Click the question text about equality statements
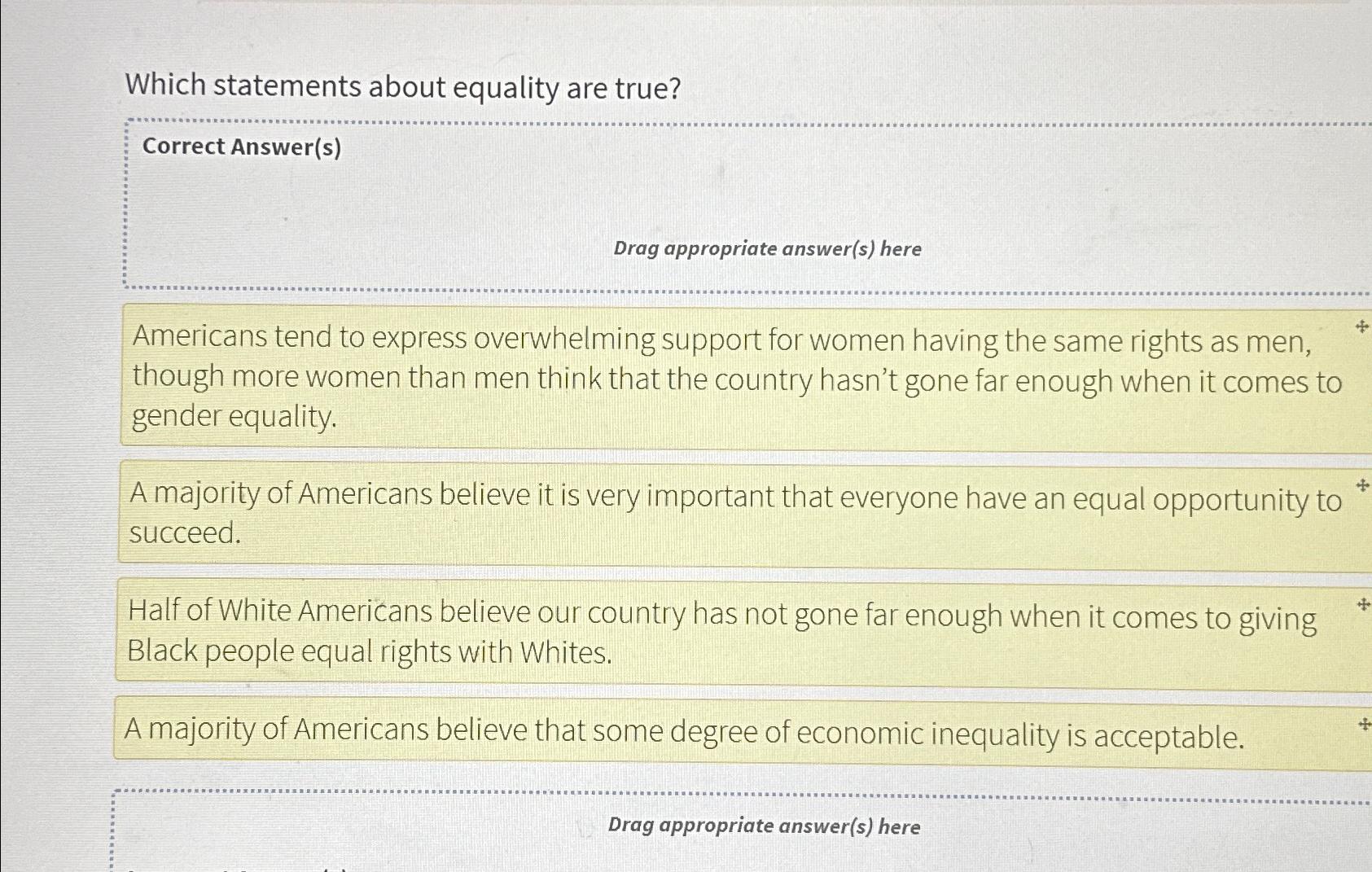 click(405, 84)
